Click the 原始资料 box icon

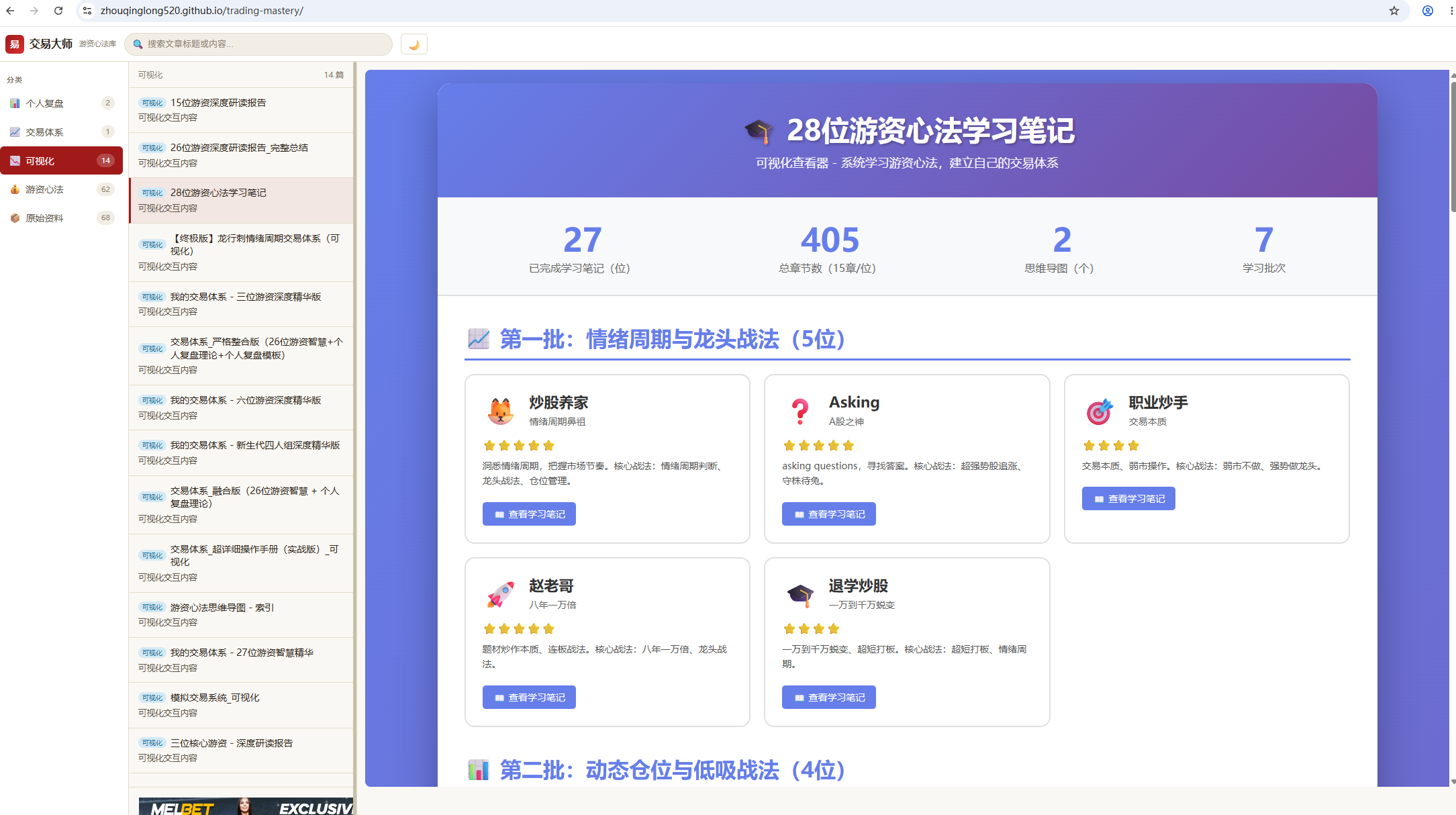pyautogui.click(x=15, y=218)
